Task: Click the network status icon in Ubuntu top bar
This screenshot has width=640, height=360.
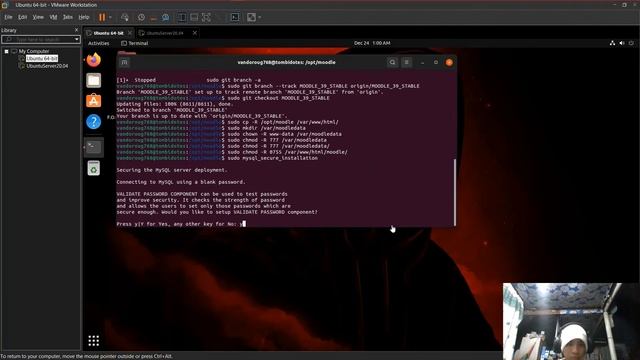Action: [x=612, y=43]
